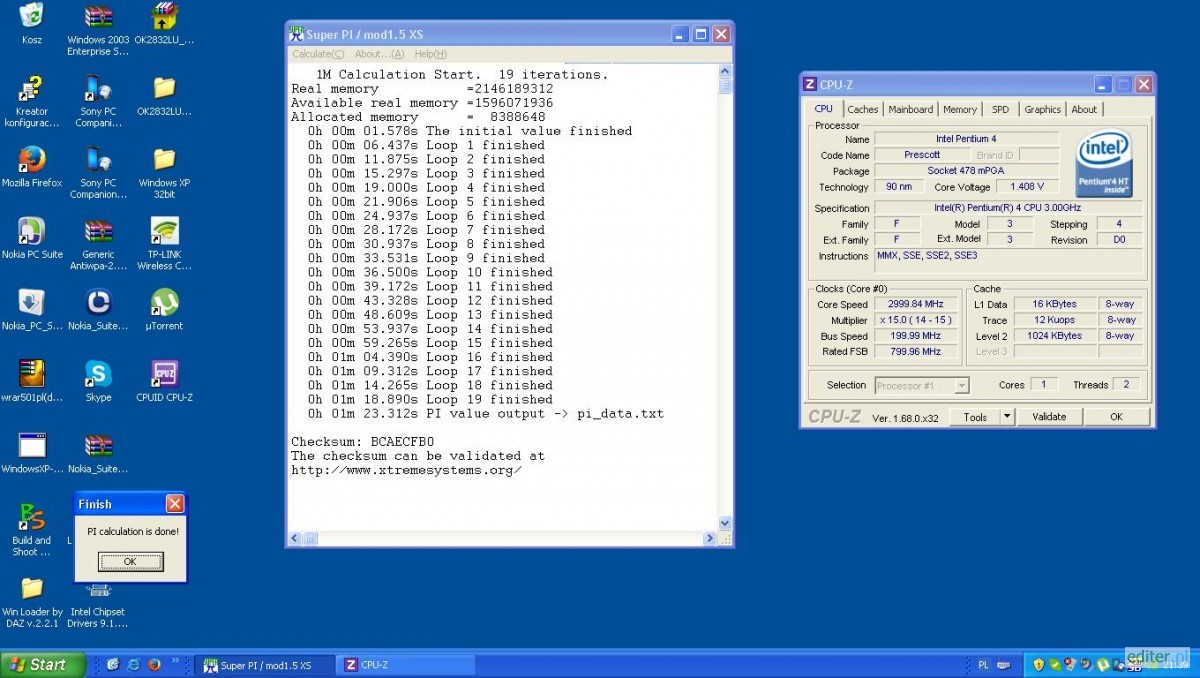Click the Internet Explorer quick launch icon

133,664
